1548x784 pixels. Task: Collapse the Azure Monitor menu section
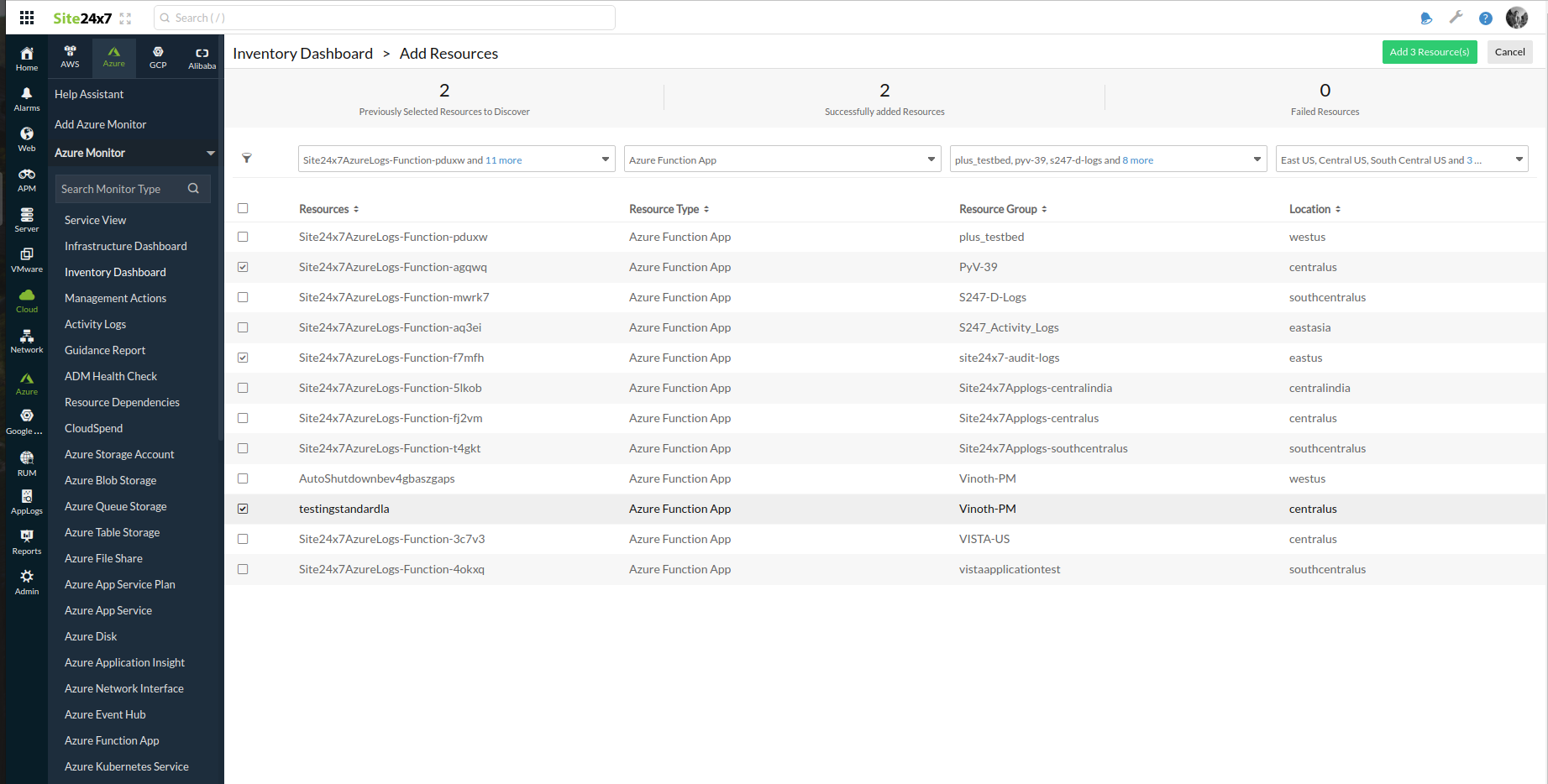(x=210, y=153)
